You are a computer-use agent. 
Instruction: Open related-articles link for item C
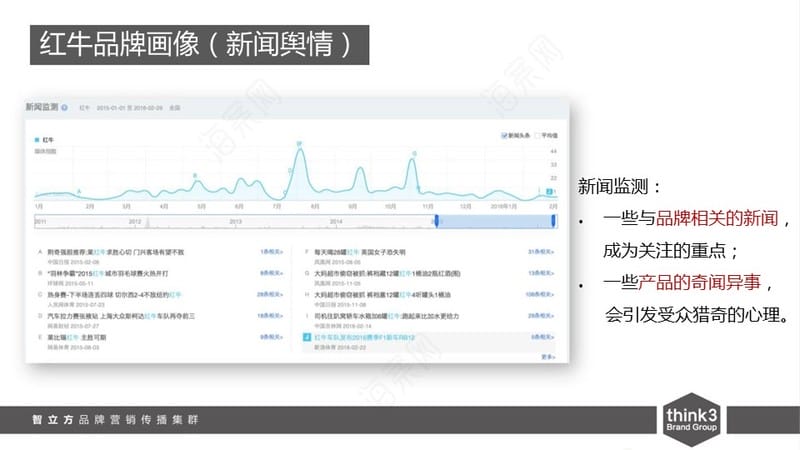(x=270, y=295)
